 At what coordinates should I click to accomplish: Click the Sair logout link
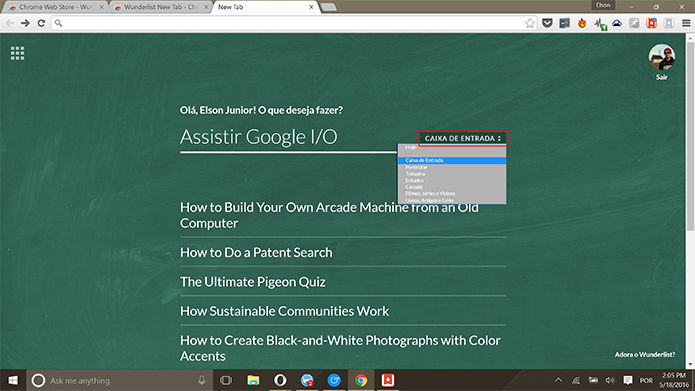pyautogui.click(x=661, y=77)
